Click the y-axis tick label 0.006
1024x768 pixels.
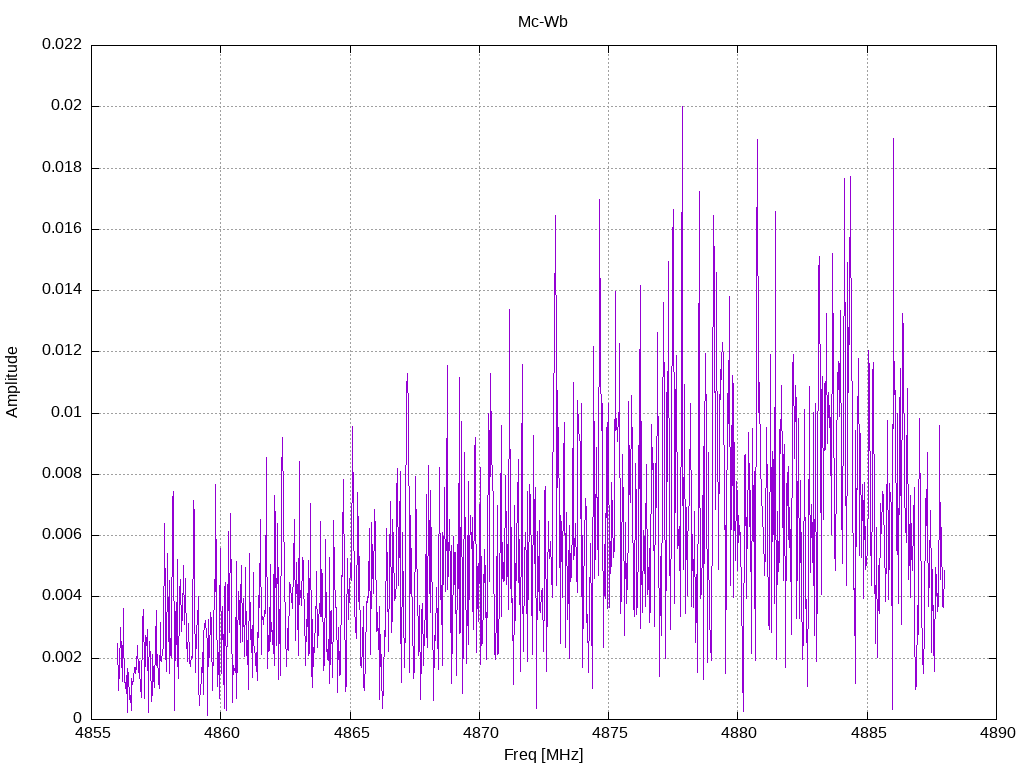pos(62,535)
